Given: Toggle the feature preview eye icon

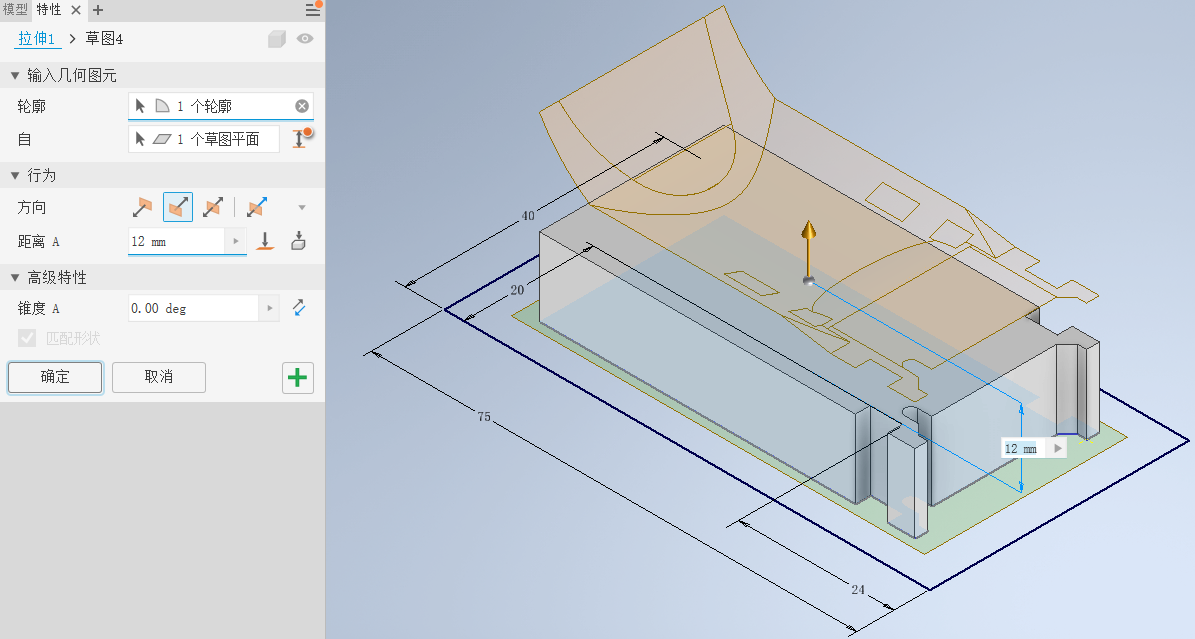Looking at the screenshot, I should [305, 39].
